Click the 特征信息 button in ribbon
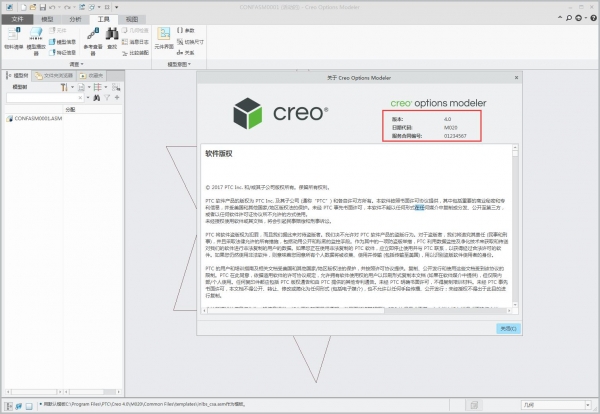 point(62,52)
